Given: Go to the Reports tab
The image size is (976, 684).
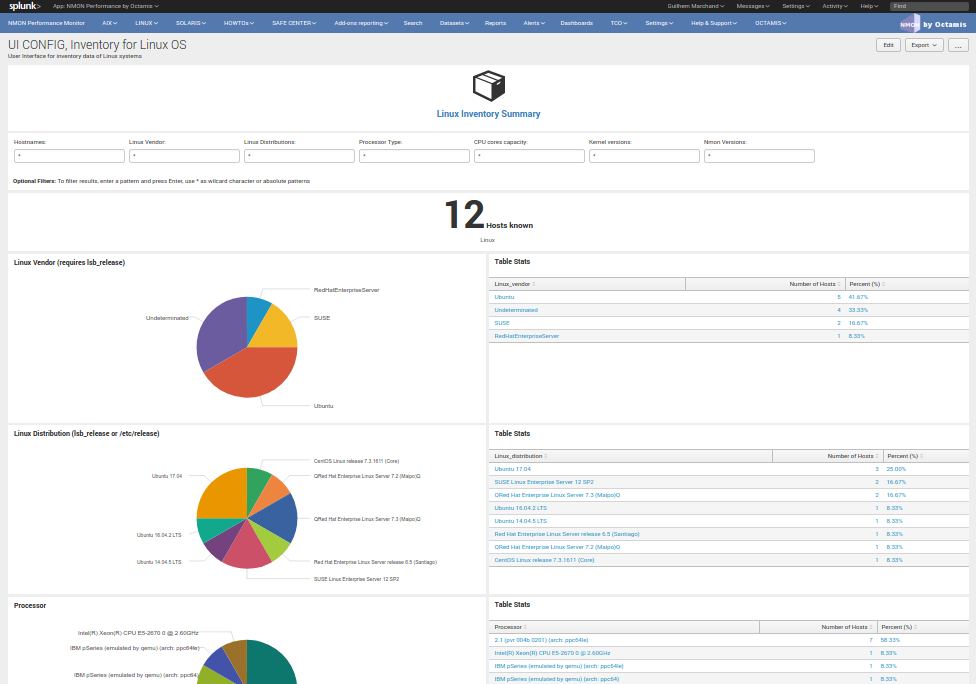Looking at the screenshot, I should point(495,22).
